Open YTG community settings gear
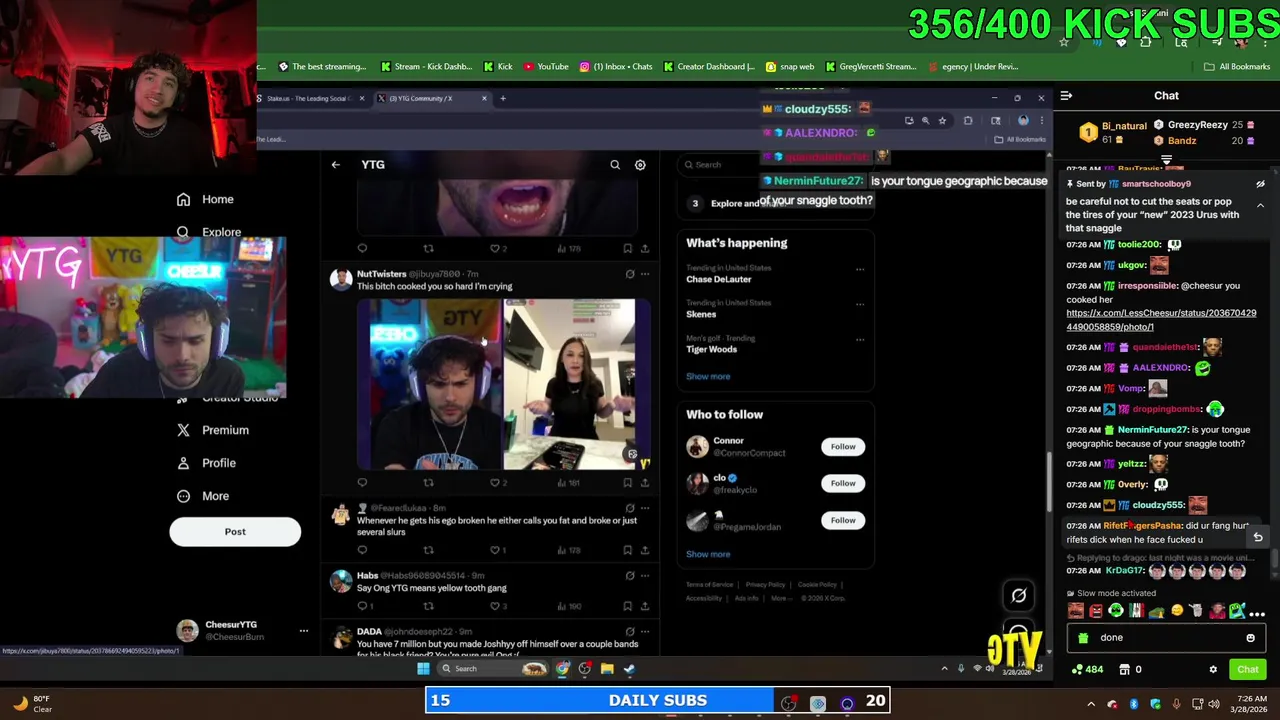 (x=640, y=165)
